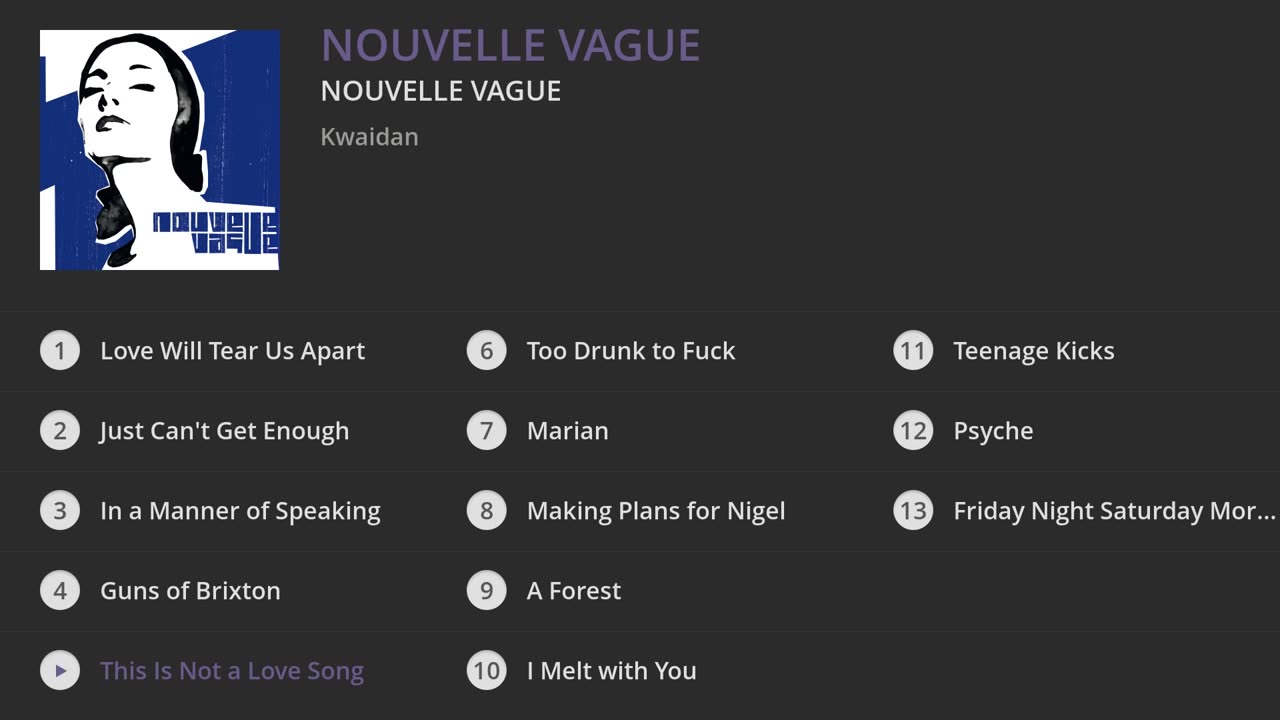Open the NOUVELLE VAGUE artist name below the title
1280x720 pixels.
(x=441, y=91)
